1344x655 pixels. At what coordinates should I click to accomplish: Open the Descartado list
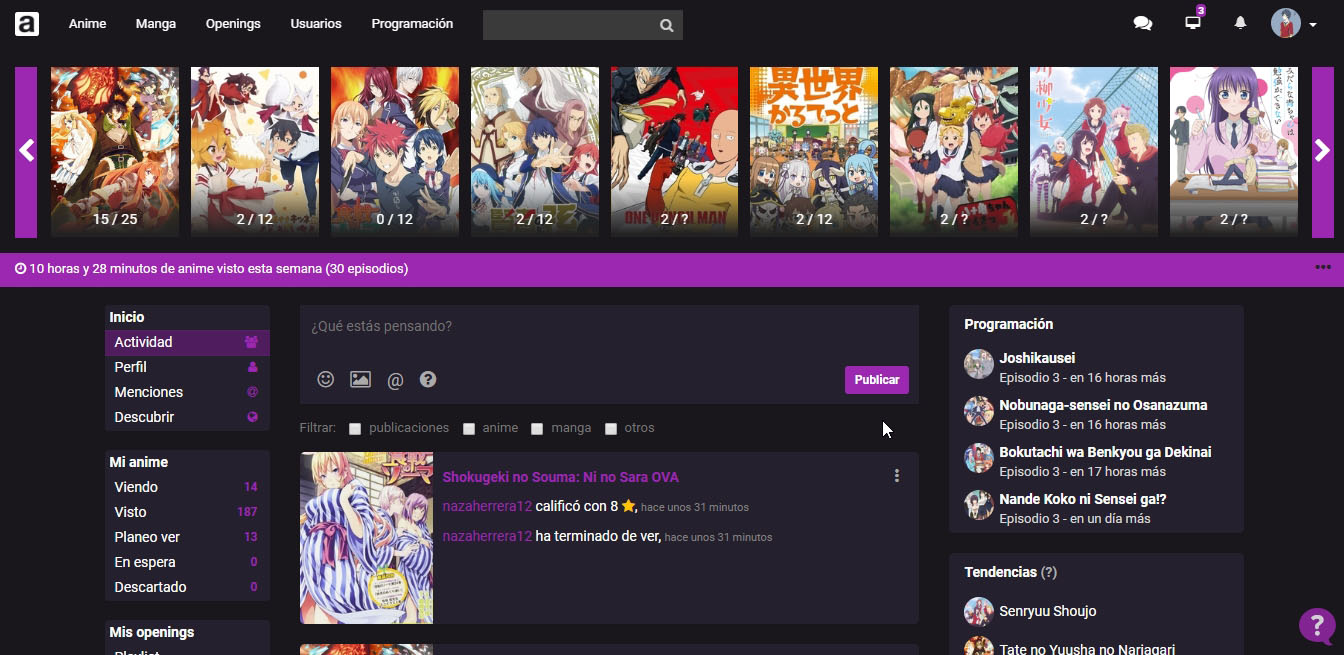187,588
